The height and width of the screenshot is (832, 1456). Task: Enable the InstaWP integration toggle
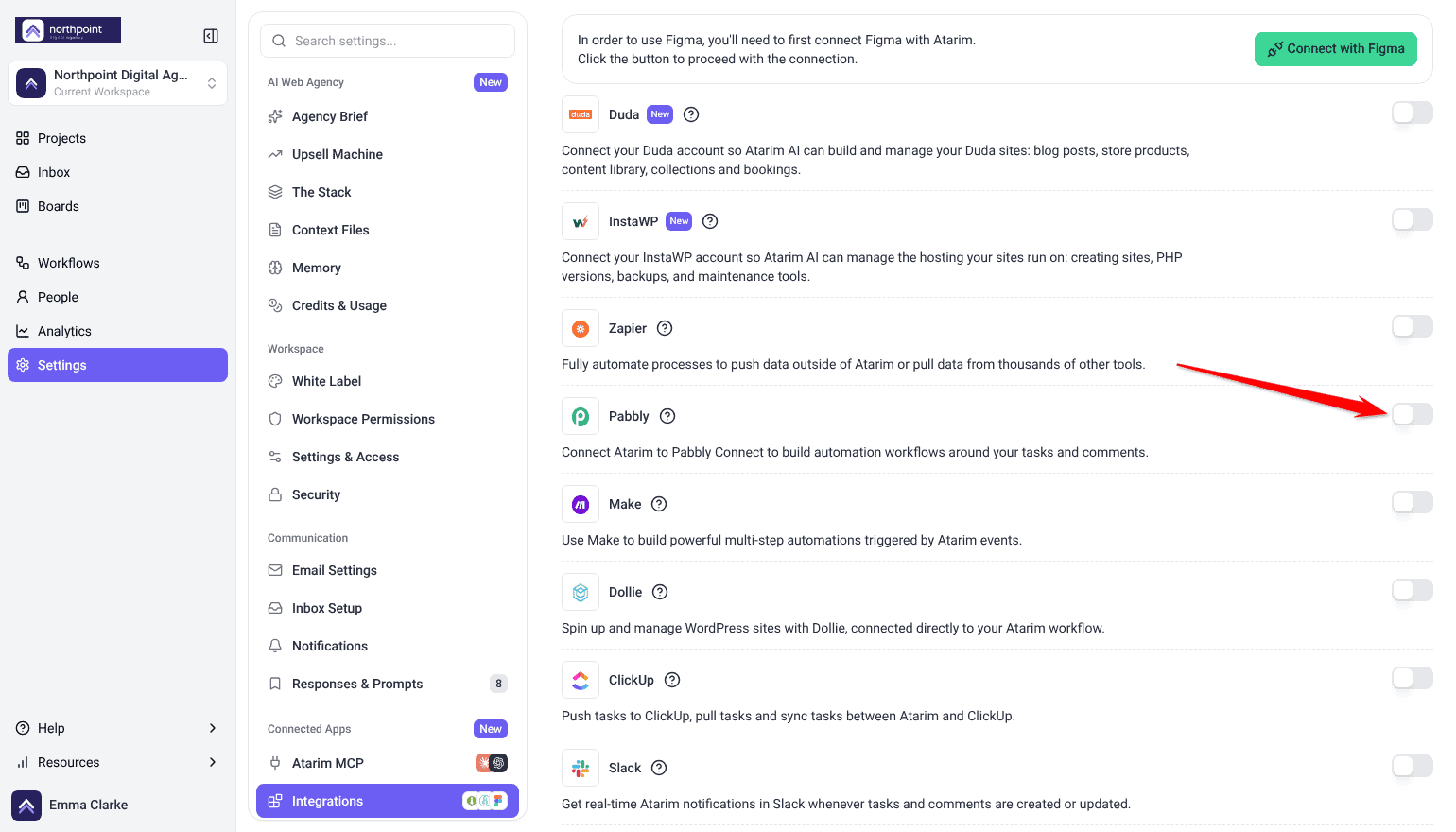tap(1413, 219)
